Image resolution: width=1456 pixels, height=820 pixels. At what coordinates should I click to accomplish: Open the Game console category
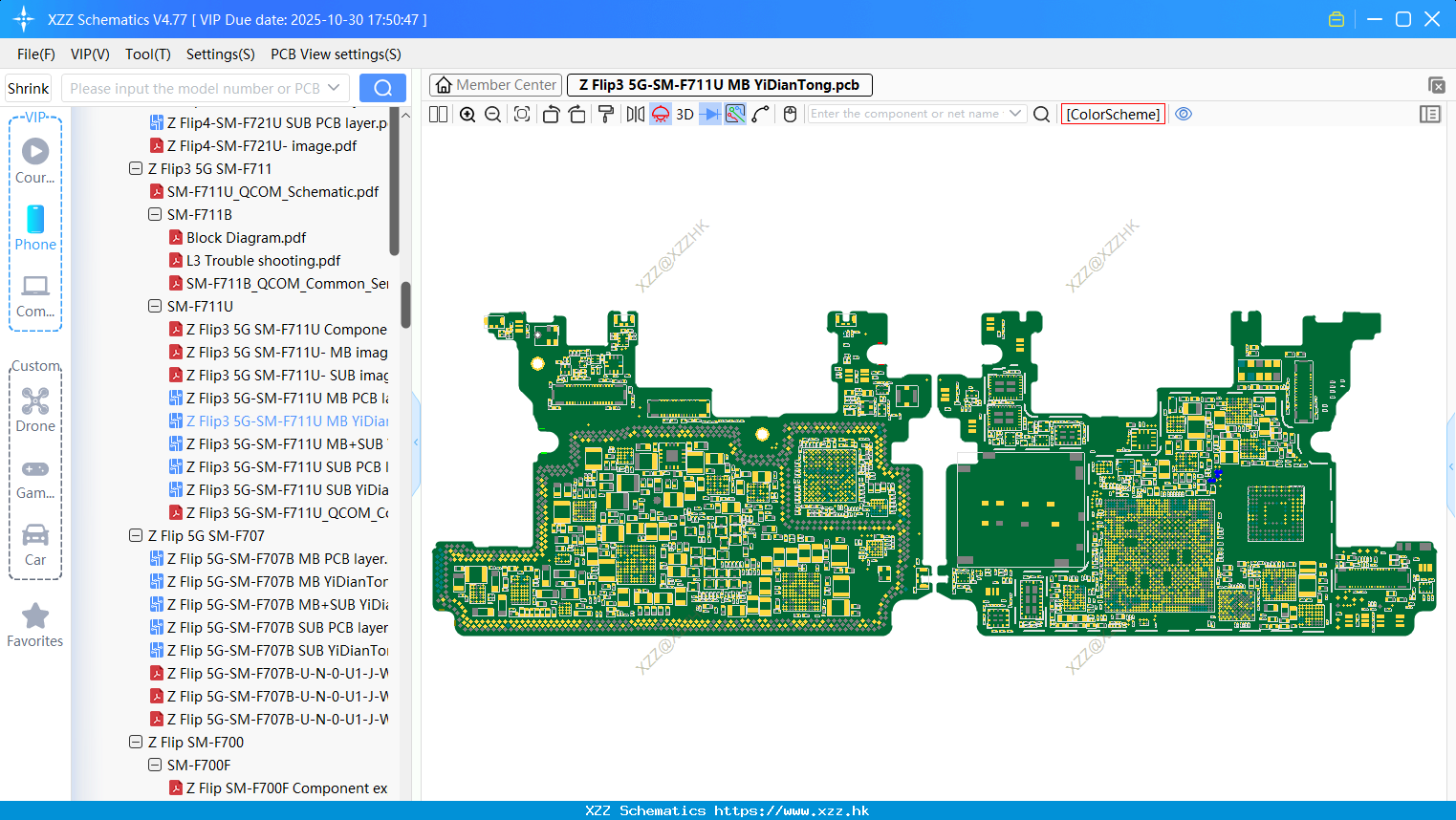35,478
